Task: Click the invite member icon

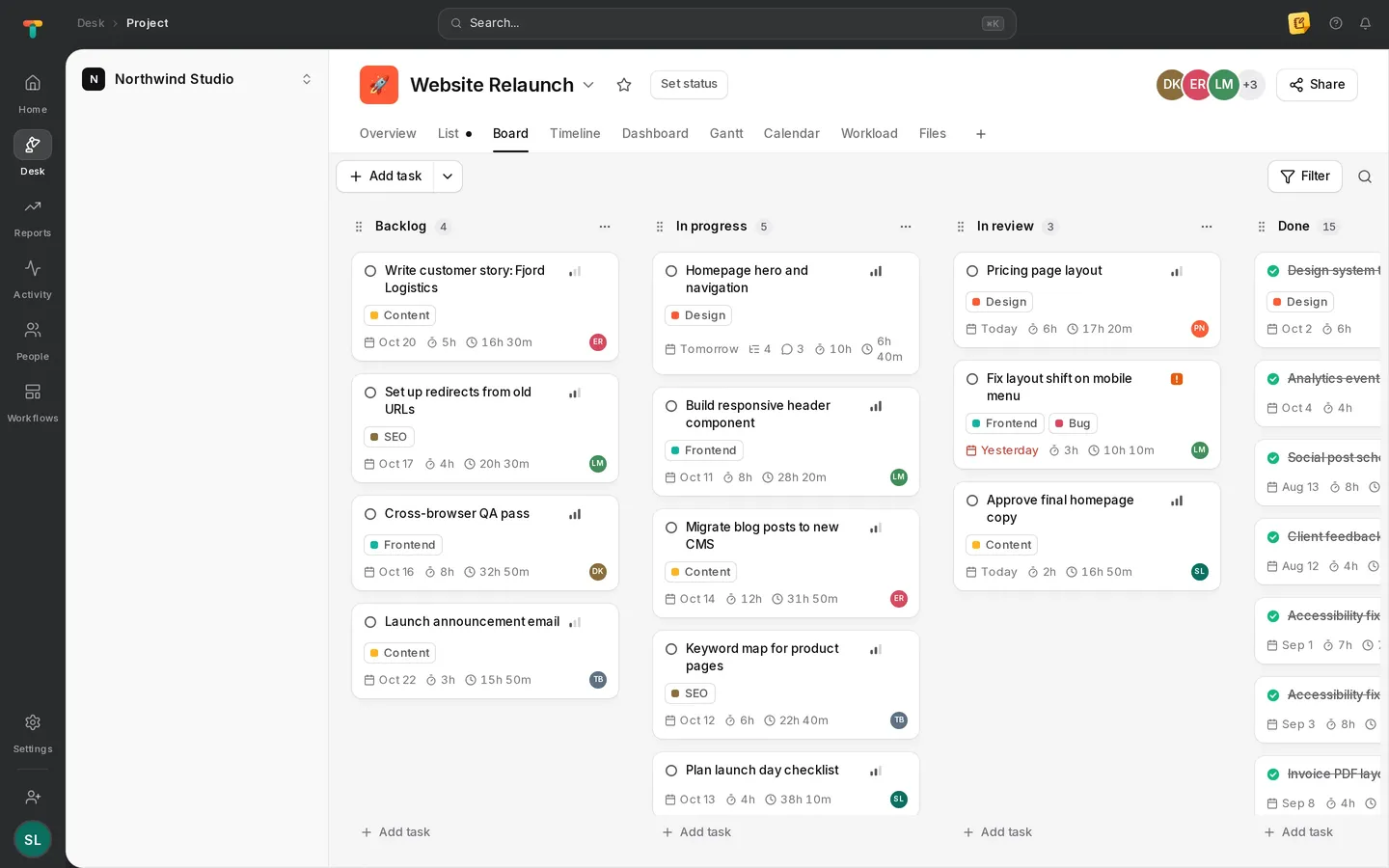Action: click(33, 797)
